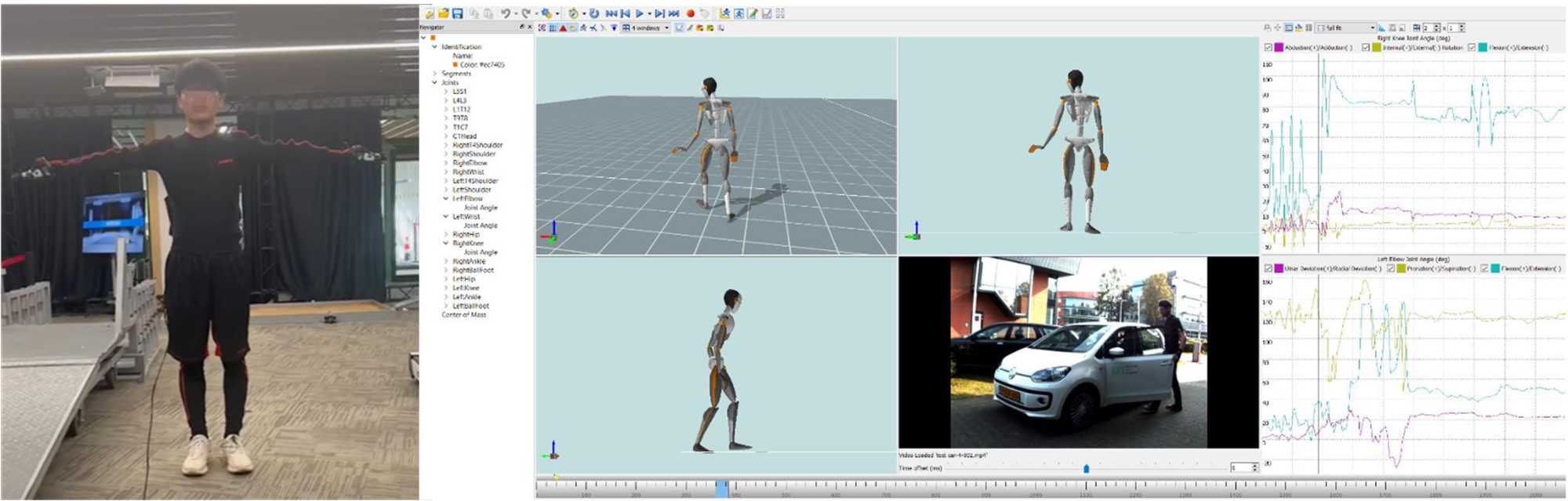Click the red triangle icon in viewport toolbar
This screenshot has width=1568, height=501.
563,28
